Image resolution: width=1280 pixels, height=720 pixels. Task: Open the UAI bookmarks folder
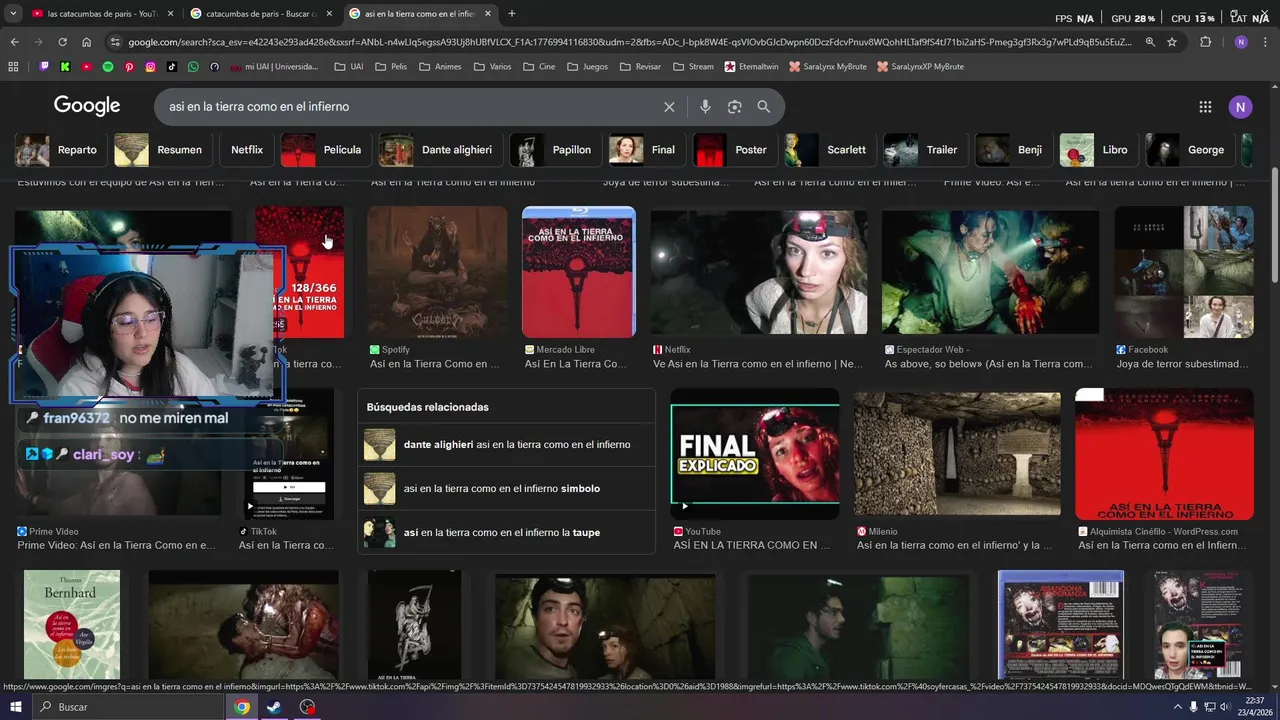tap(348, 67)
